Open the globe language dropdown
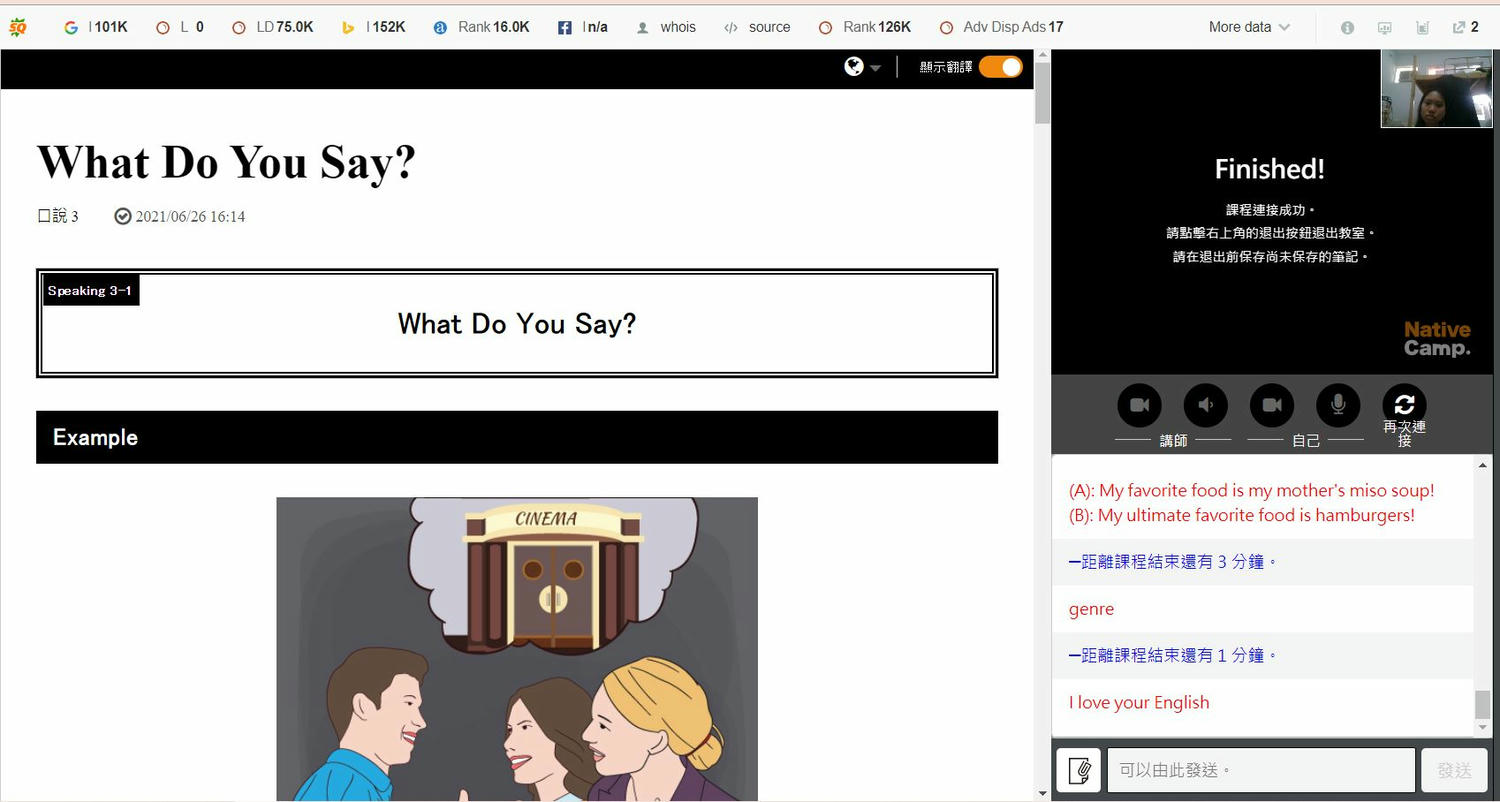Image resolution: width=1500 pixels, height=802 pixels. coord(861,67)
